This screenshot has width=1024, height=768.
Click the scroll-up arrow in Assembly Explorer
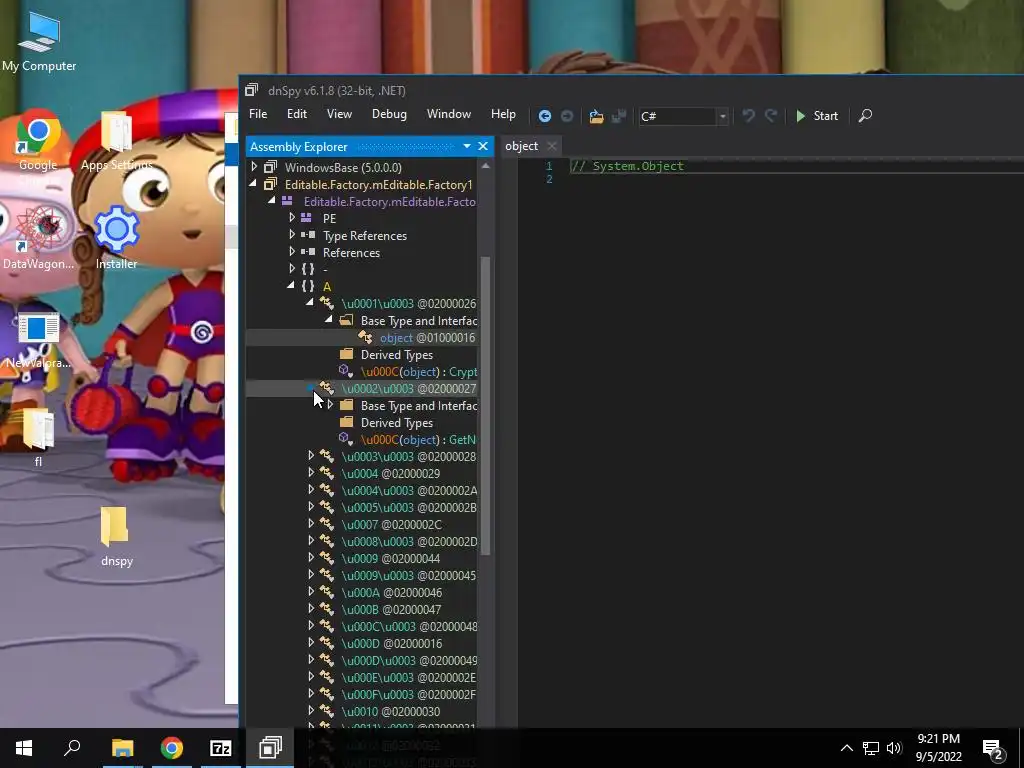point(485,166)
